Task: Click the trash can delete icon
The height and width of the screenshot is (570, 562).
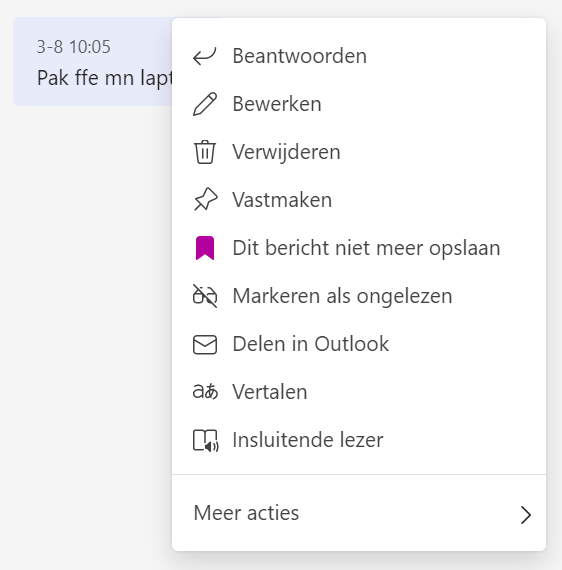Action: [x=205, y=152]
